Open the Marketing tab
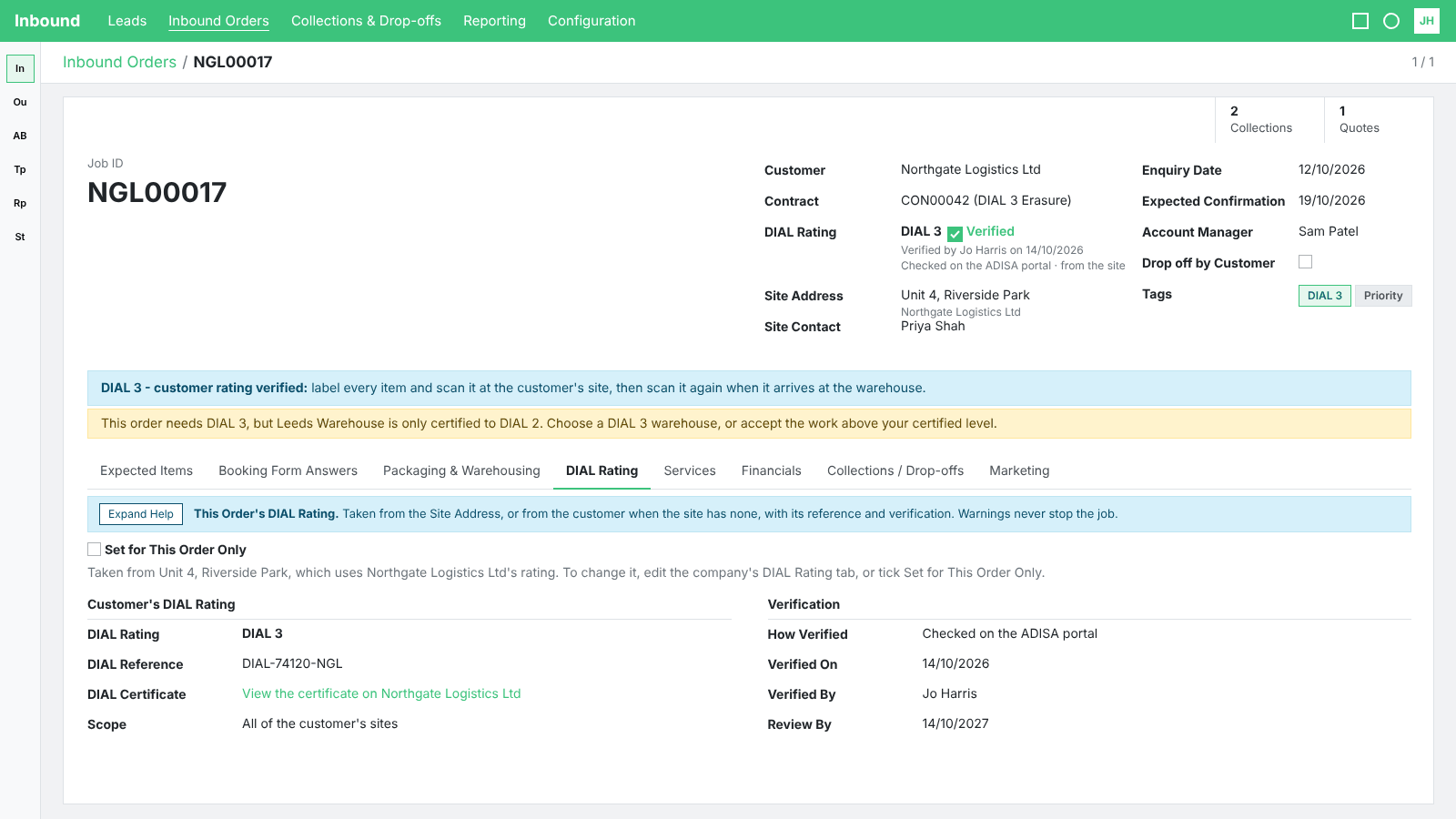This screenshot has width=1456, height=819. tap(1019, 470)
